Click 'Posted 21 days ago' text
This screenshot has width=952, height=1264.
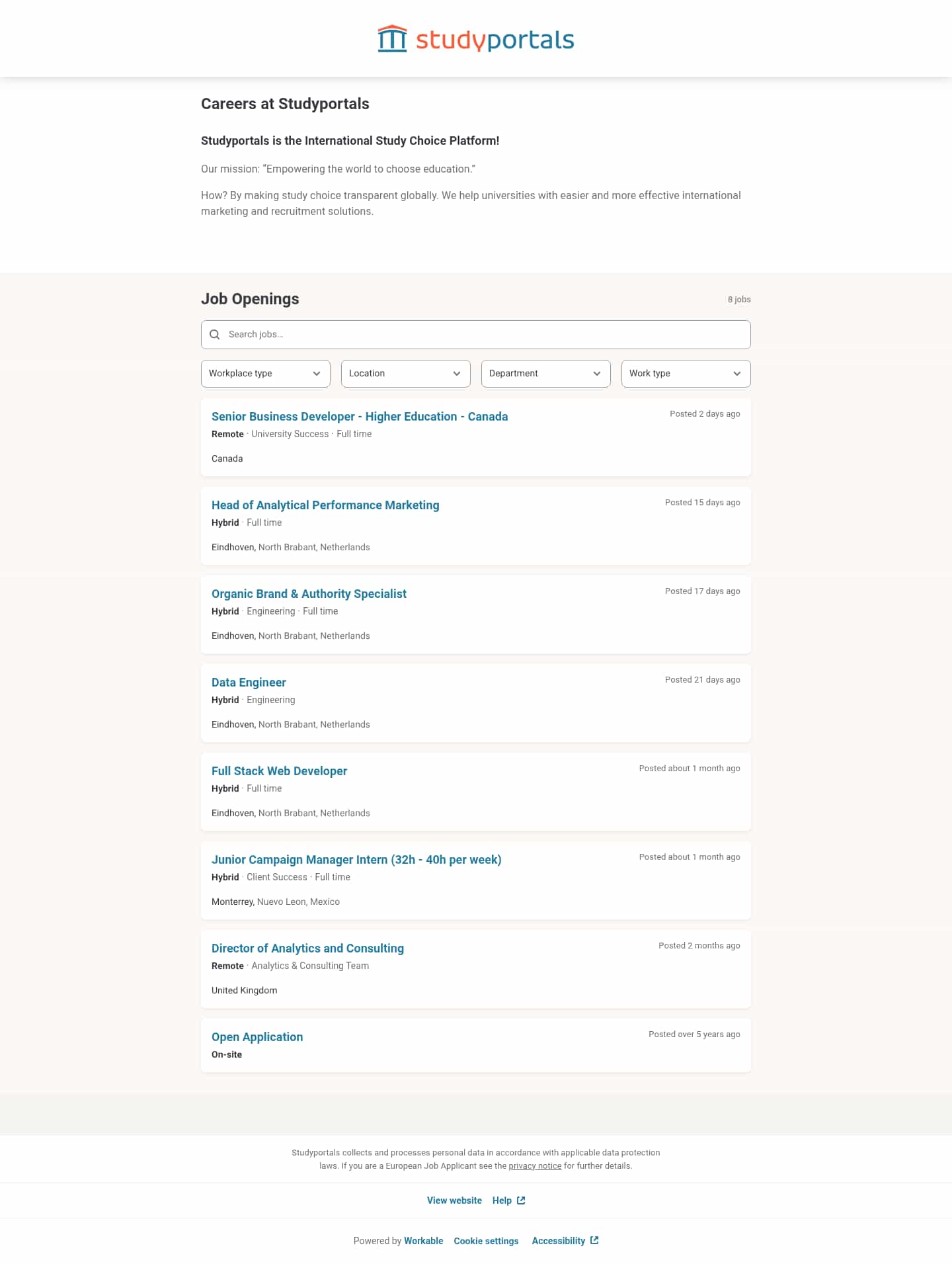(x=703, y=680)
